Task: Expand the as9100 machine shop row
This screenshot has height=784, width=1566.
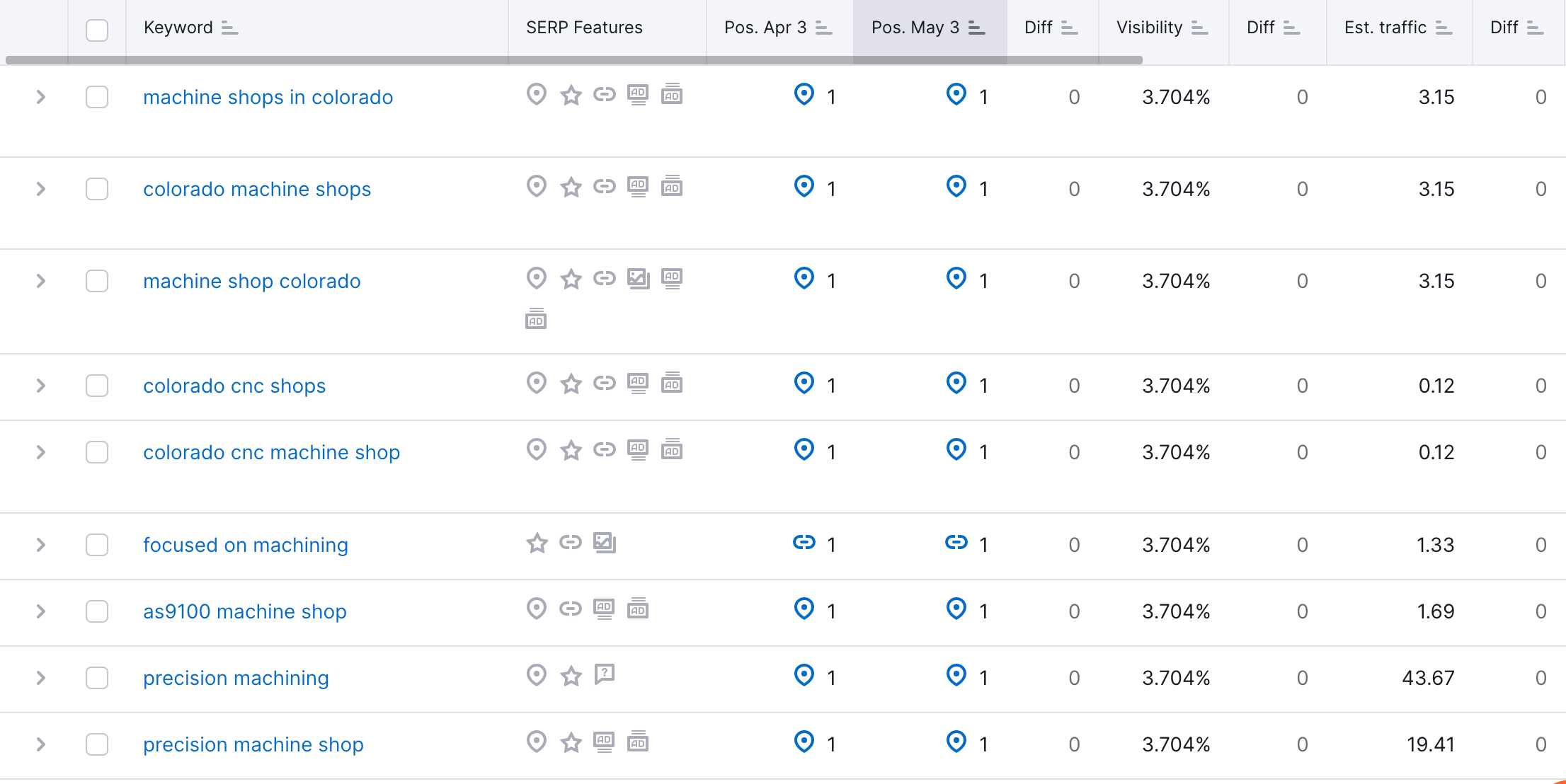Action: (x=41, y=611)
